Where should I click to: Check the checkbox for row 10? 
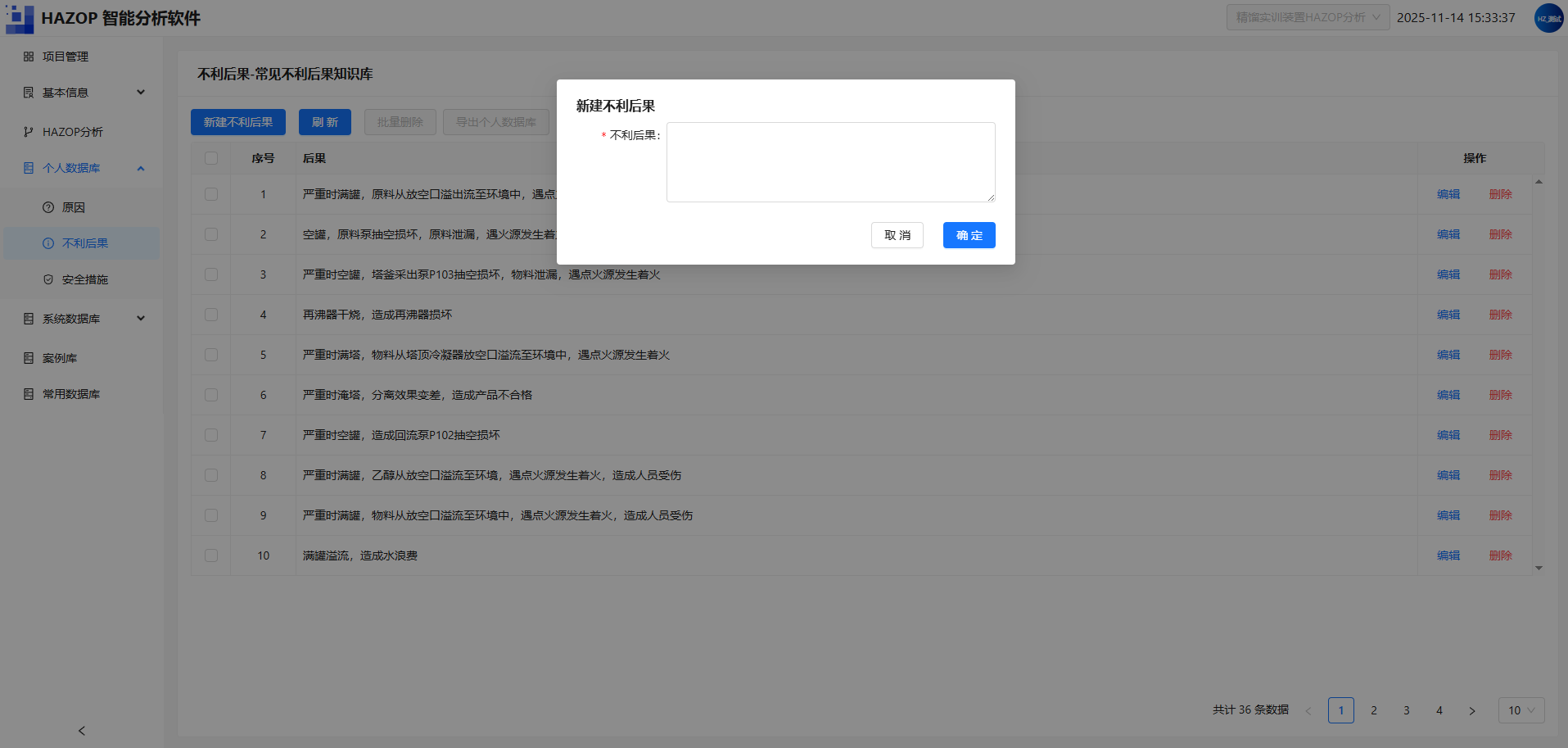coord(211,555)
